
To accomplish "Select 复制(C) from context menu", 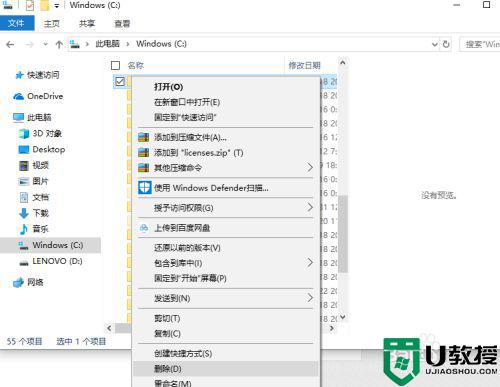I will (225, 333).
